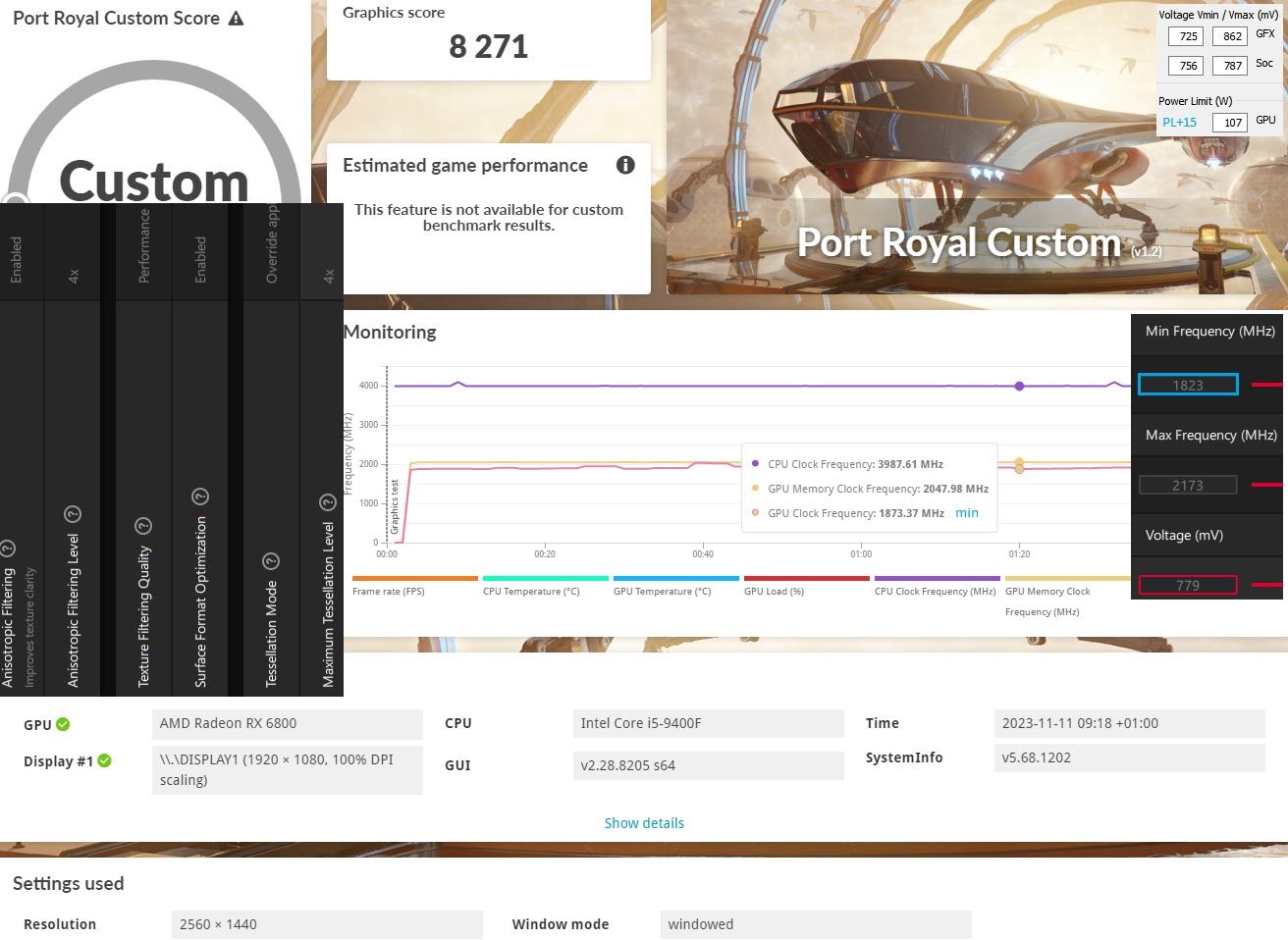
Task: Click the AMD Radeon RX 6800 value
Action: (288, 724)
